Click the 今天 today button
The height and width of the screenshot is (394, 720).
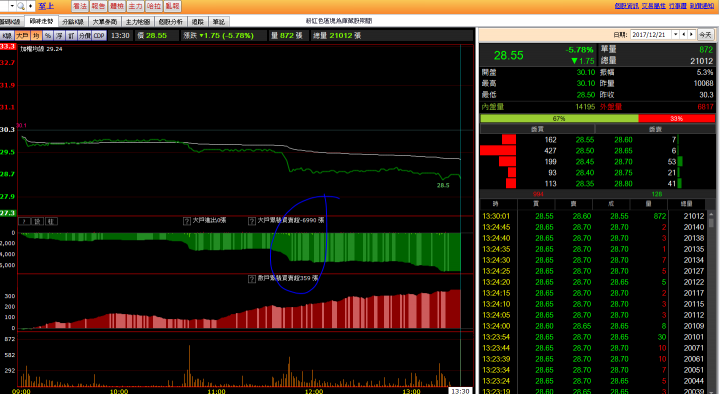click(x=705, y=34)
